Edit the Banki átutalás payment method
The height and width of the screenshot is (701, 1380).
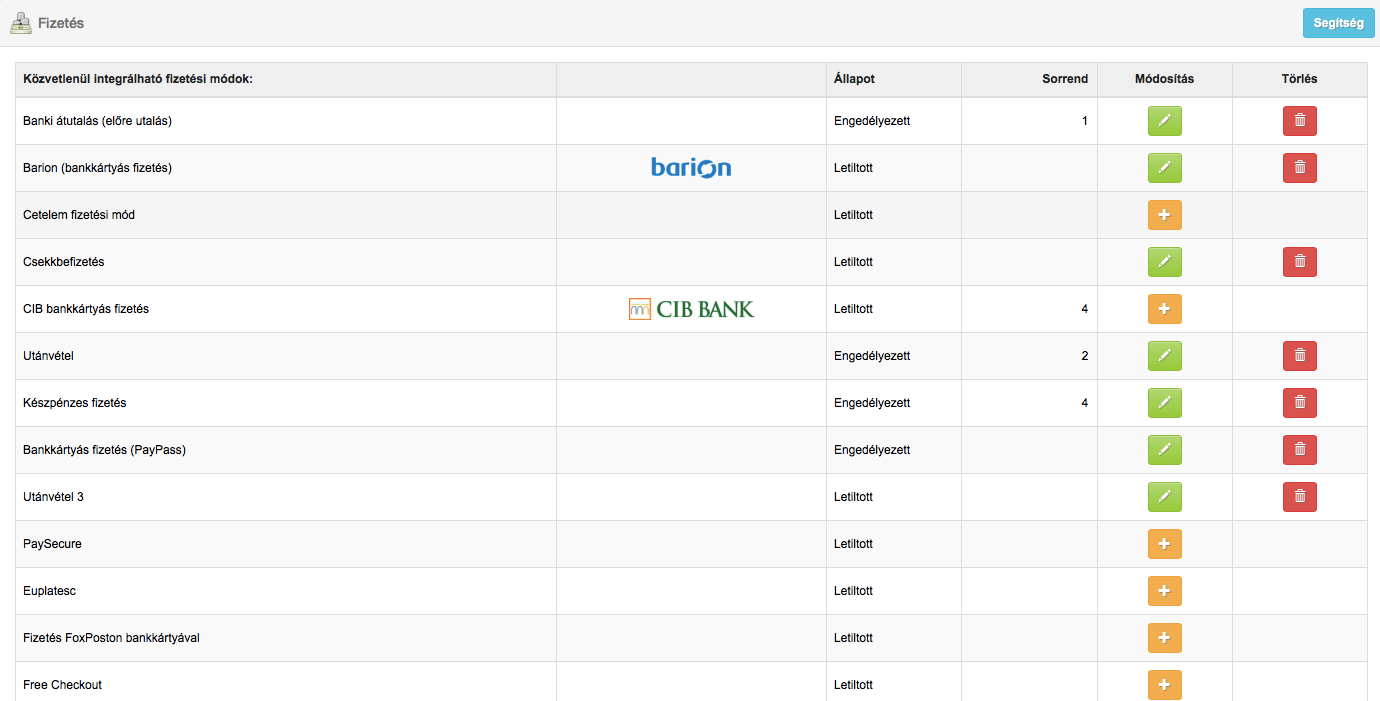tap(1164, 121)
